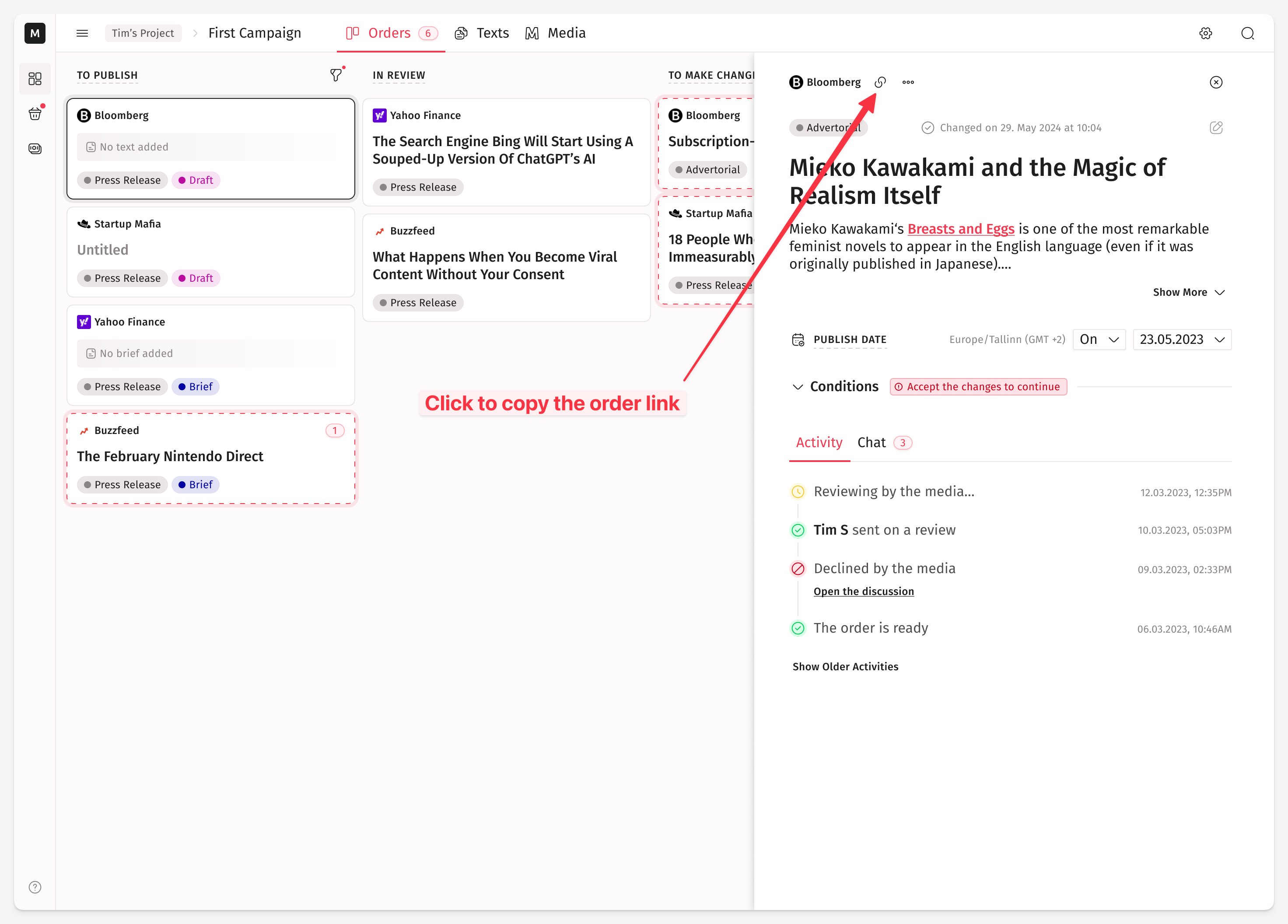The height and width of the screenshot is (924, 1288).
Task: Click the search magnifier icon
Action: click(x=1247, y=34)
